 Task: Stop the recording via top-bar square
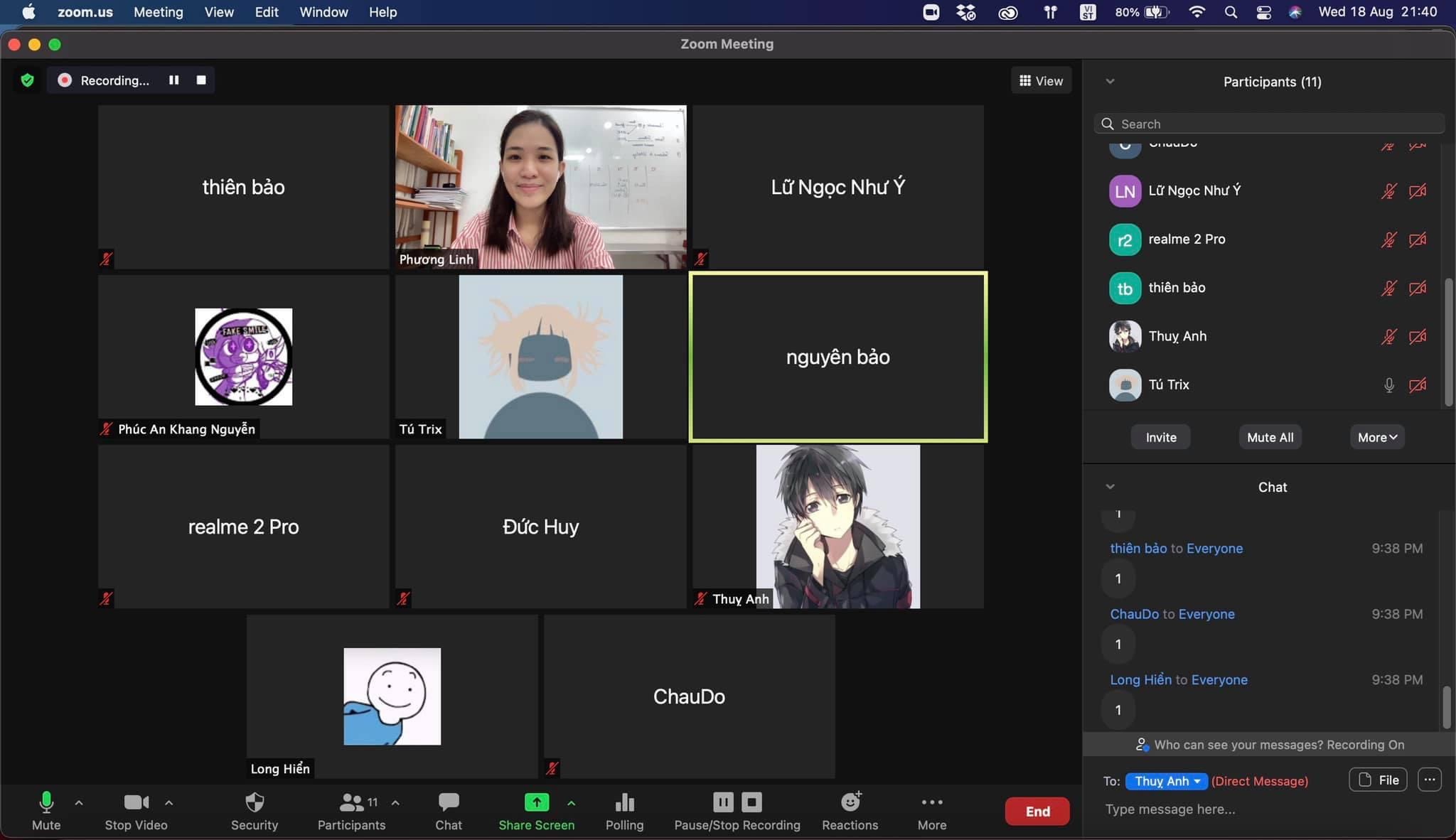click(x=201, y=80)
